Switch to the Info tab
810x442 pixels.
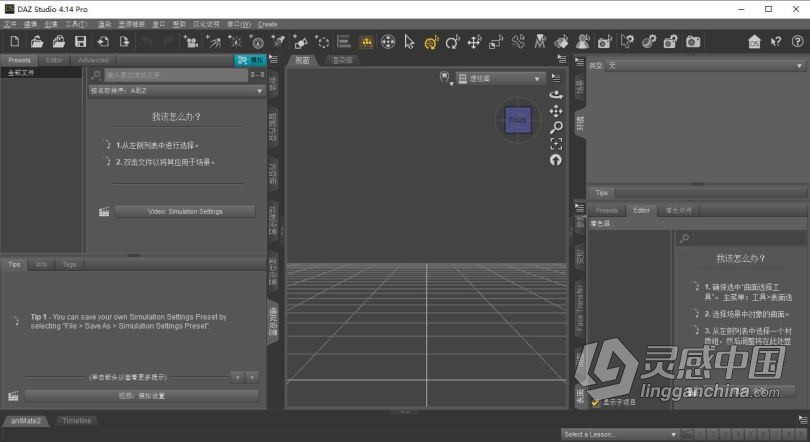41,264
